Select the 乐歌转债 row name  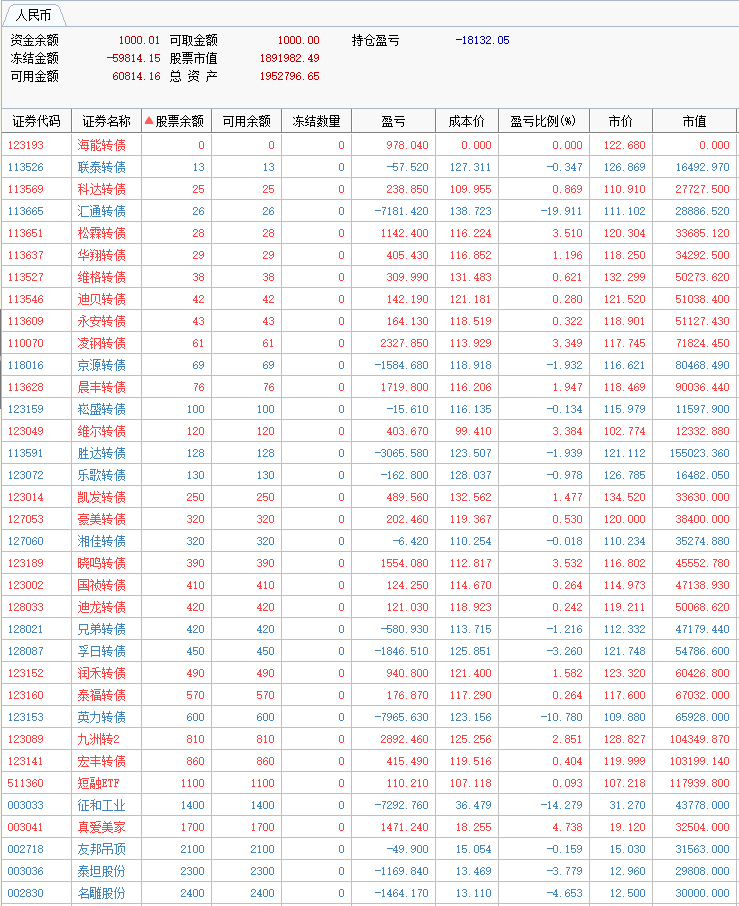coord(102,475)
